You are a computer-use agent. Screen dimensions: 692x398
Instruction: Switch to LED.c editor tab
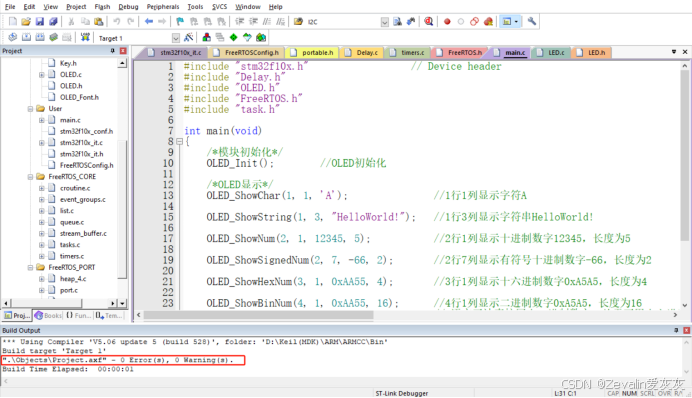coord(552,53)
